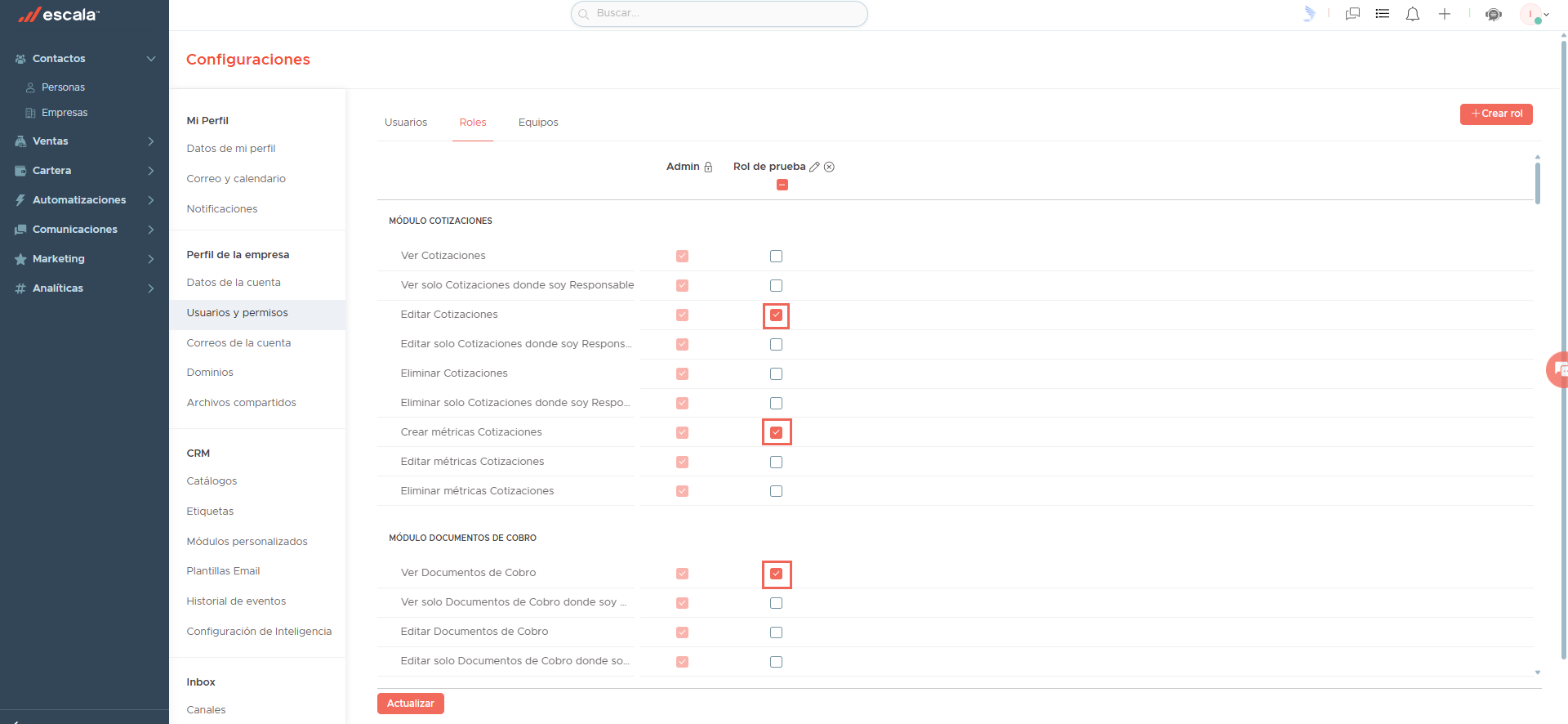Click the Marketing star icon
Viewport: 1568px width, 724px height.
click(20, 259)
